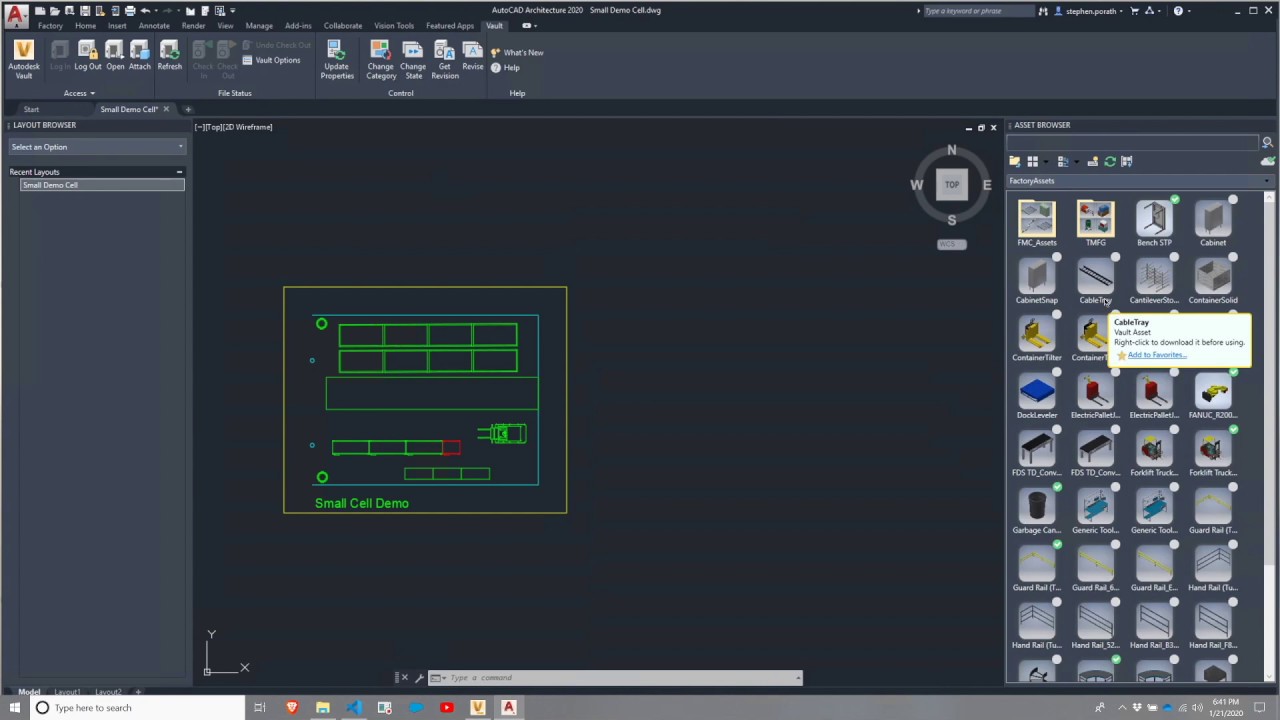Open the Select an Option dropdown
The height and width of the screenshot is (720, 1280).
tap(97, 147)
